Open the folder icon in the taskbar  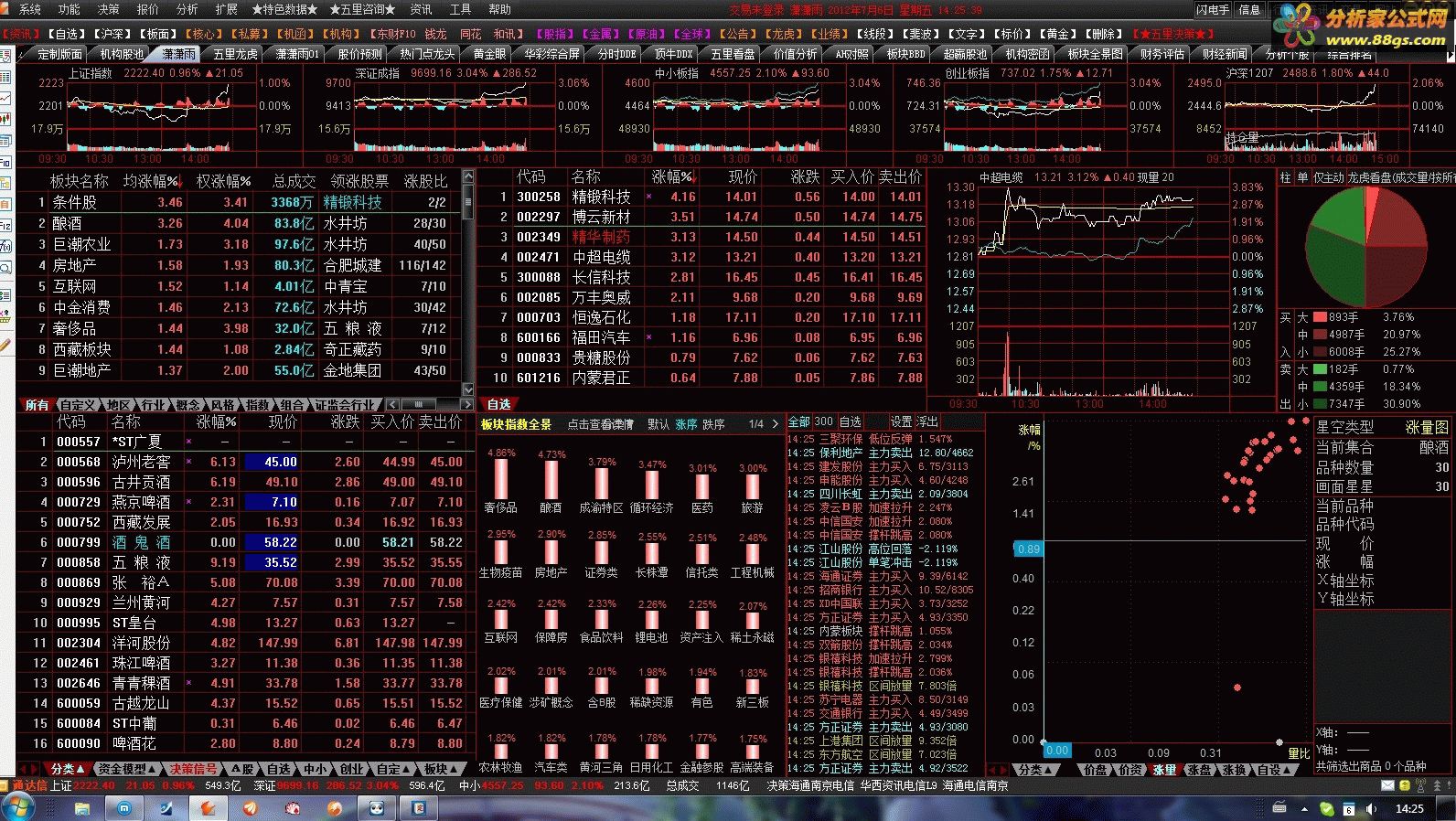tap(82, 808)
